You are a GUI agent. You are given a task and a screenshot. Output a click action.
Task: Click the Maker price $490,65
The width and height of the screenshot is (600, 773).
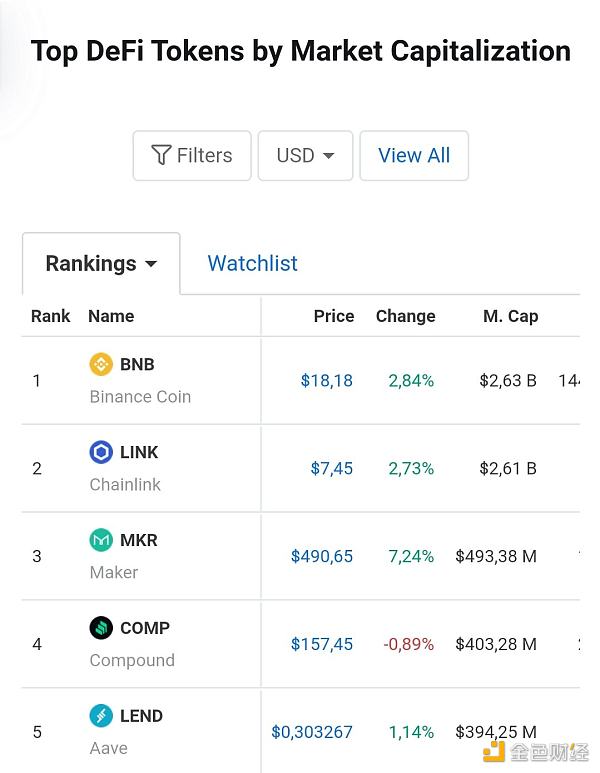coord(322,556)
